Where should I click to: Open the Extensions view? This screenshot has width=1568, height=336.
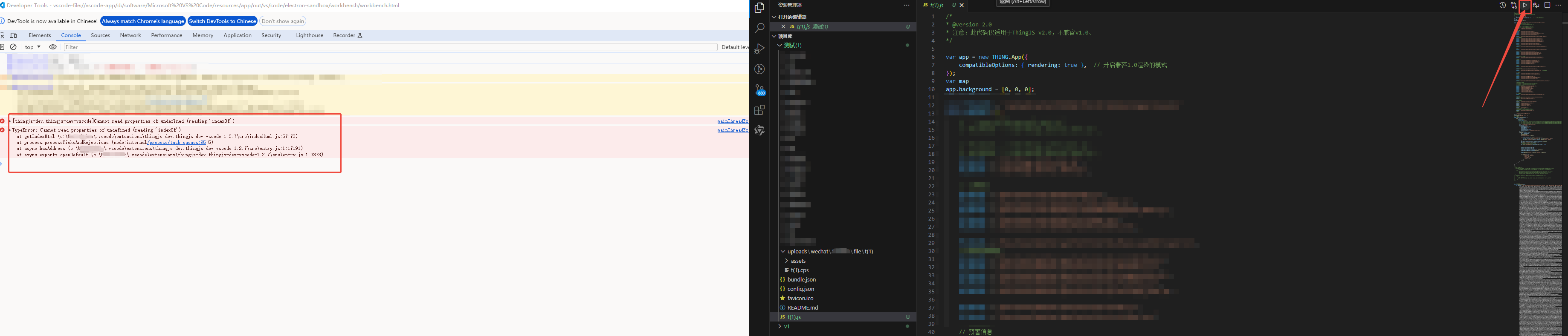click(759, 110)
